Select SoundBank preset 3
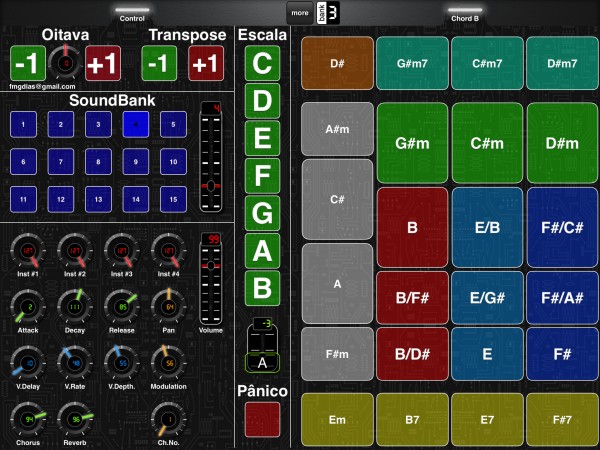Viewport: 600px width, 450px height. point(98,124)
